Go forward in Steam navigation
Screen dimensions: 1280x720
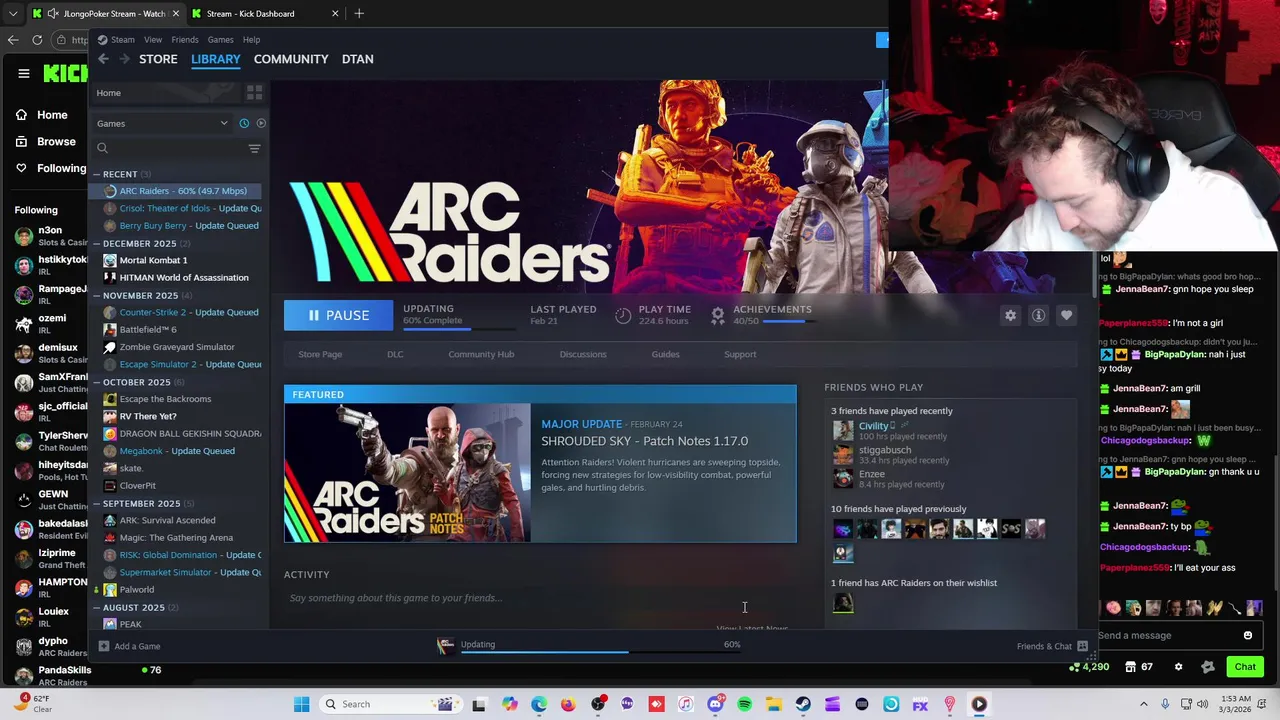tap(124, 59)
